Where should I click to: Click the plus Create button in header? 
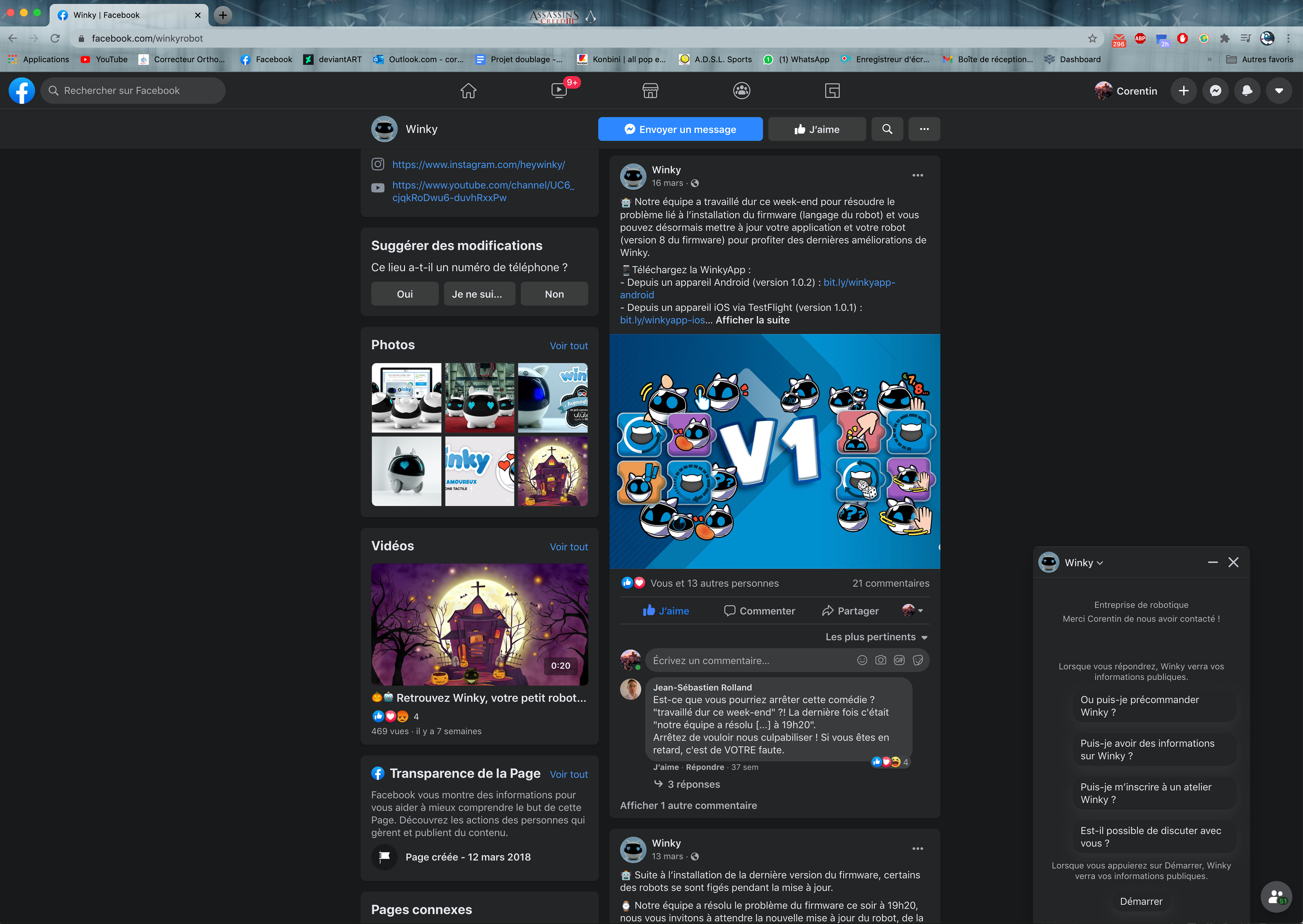coord(1184,91)
